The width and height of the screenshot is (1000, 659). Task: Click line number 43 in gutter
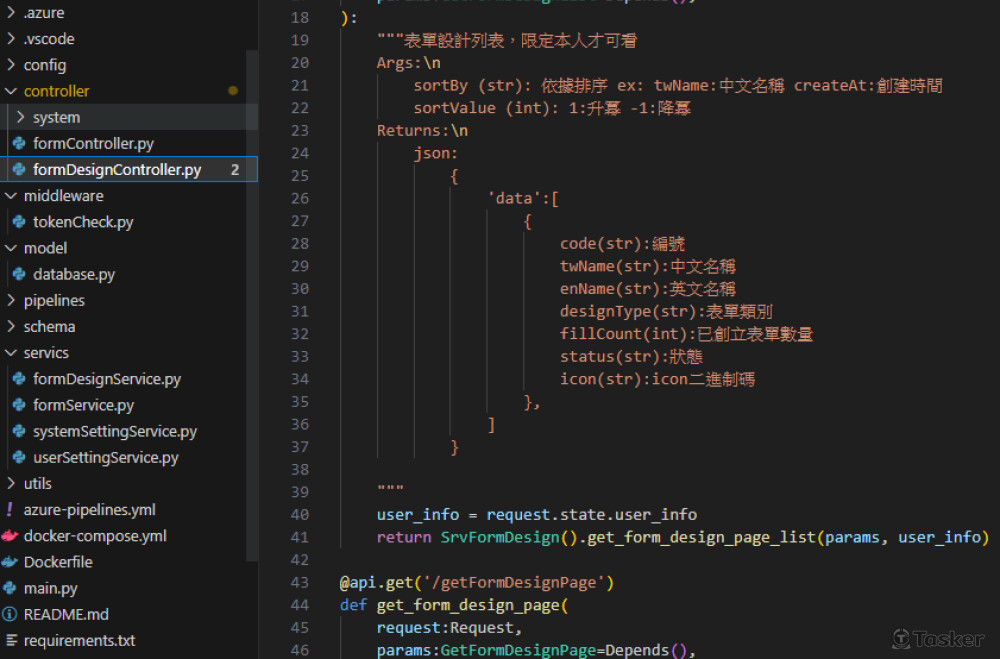click(299, 582)
